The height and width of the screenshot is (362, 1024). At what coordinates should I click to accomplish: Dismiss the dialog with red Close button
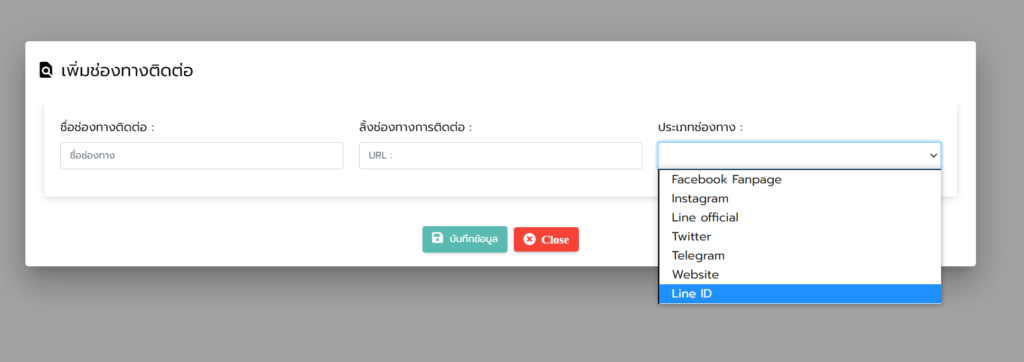(x=546, y=239)
